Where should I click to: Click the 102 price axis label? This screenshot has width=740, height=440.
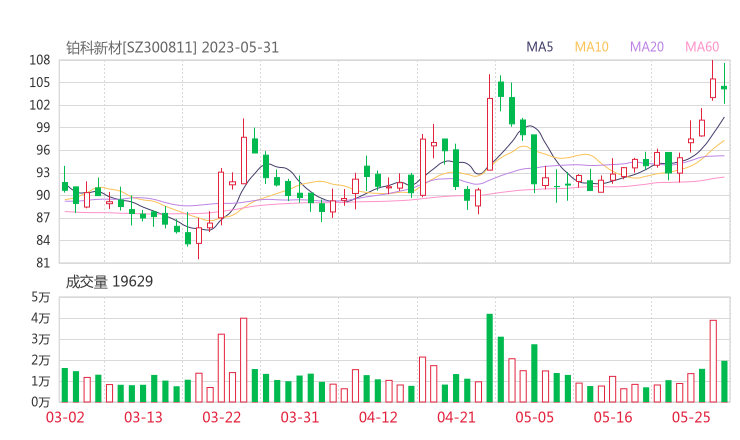click(x=40, y=105)
